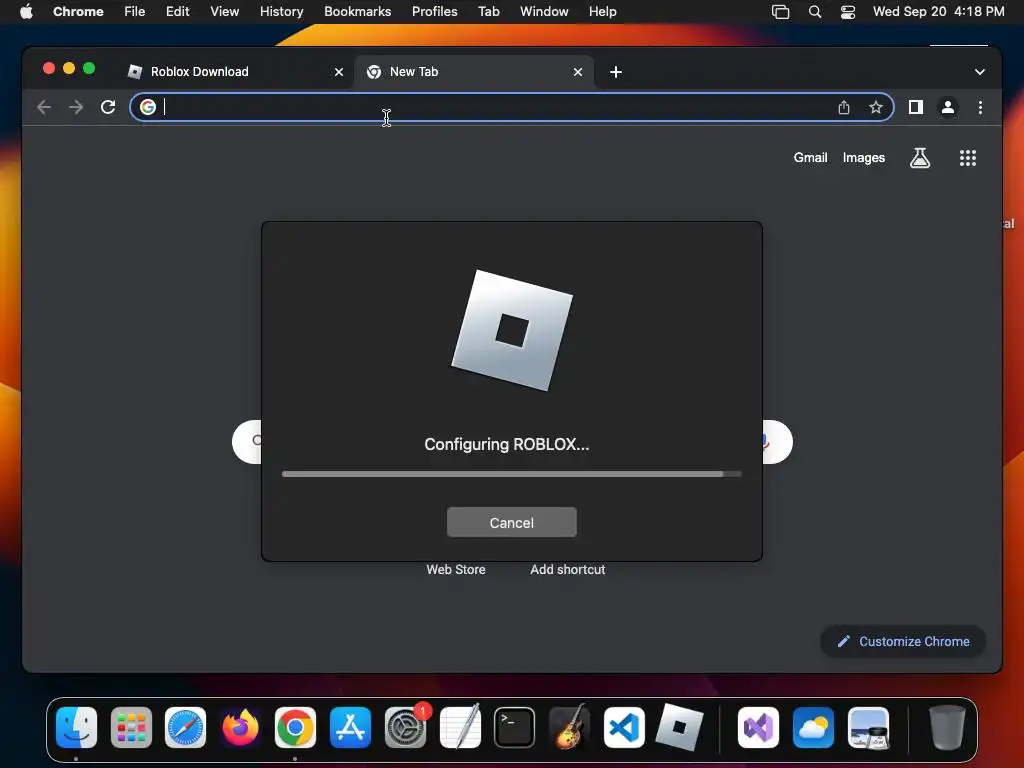Click Roblox icon in the Dock
This screenshot has width=1024, height=768.
[x=679, y=728]
